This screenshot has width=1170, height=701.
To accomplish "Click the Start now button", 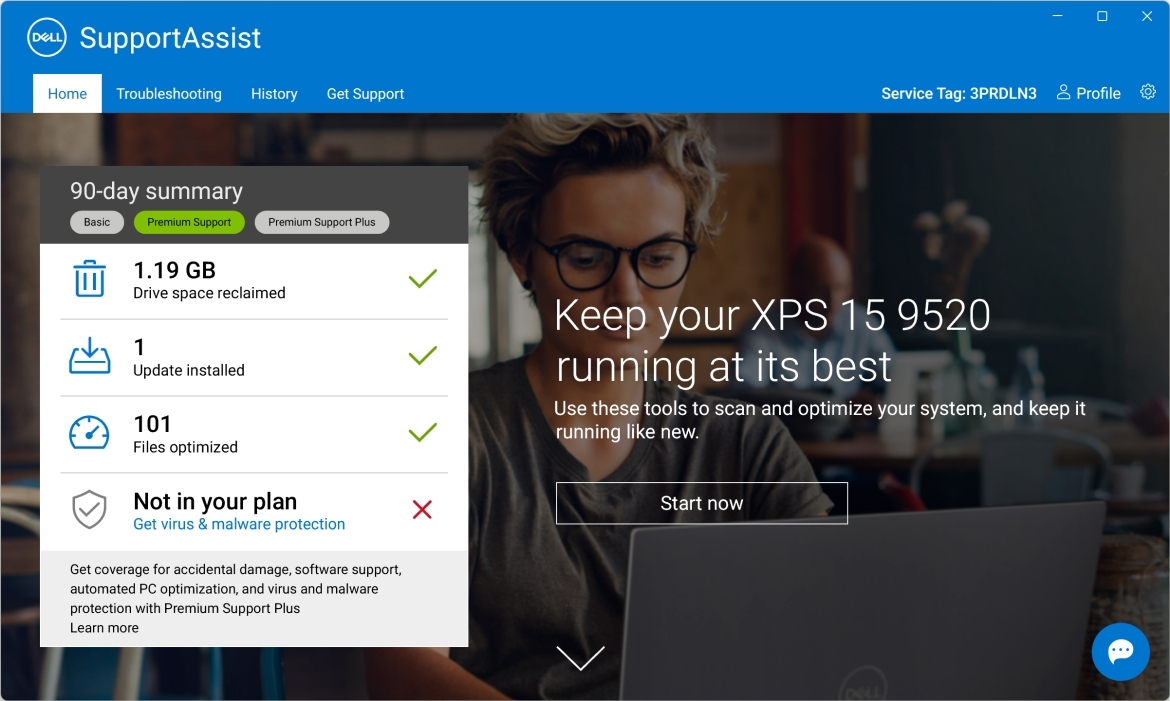I will [x=701, y=503].
